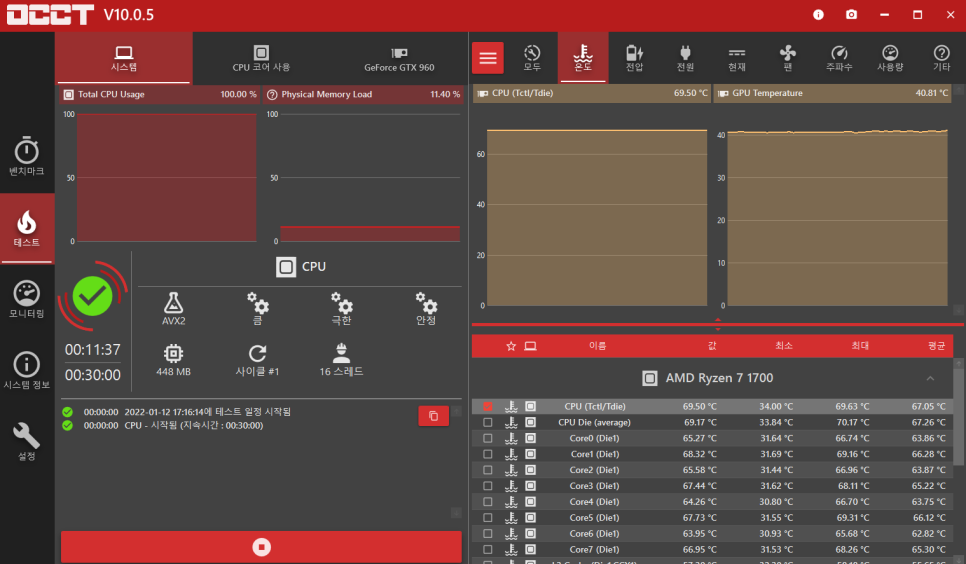
Task: Open Settings wrench in sidebar
Action: click(x=26, y=441)
